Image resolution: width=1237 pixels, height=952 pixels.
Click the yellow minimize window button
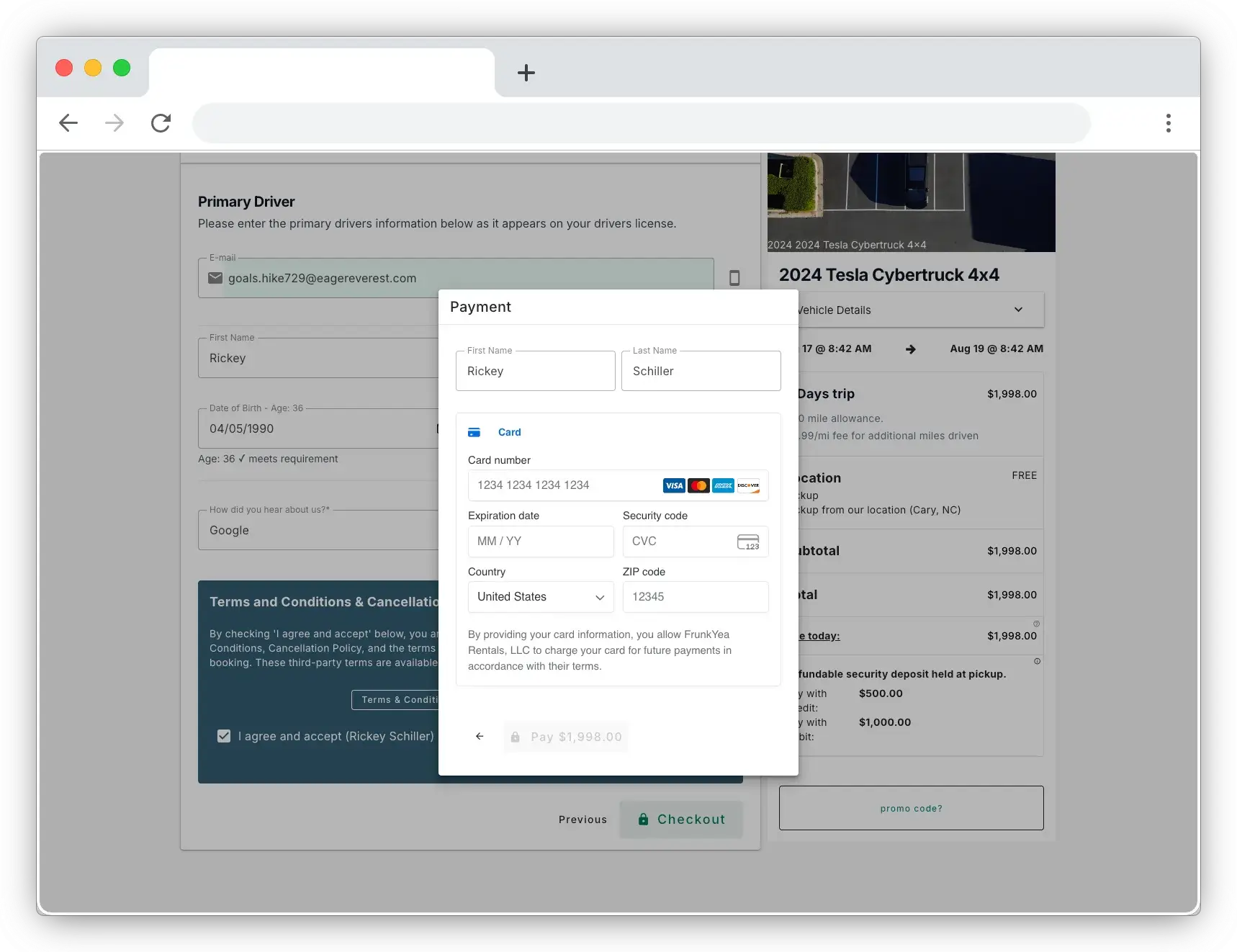[x=93, y=68]
